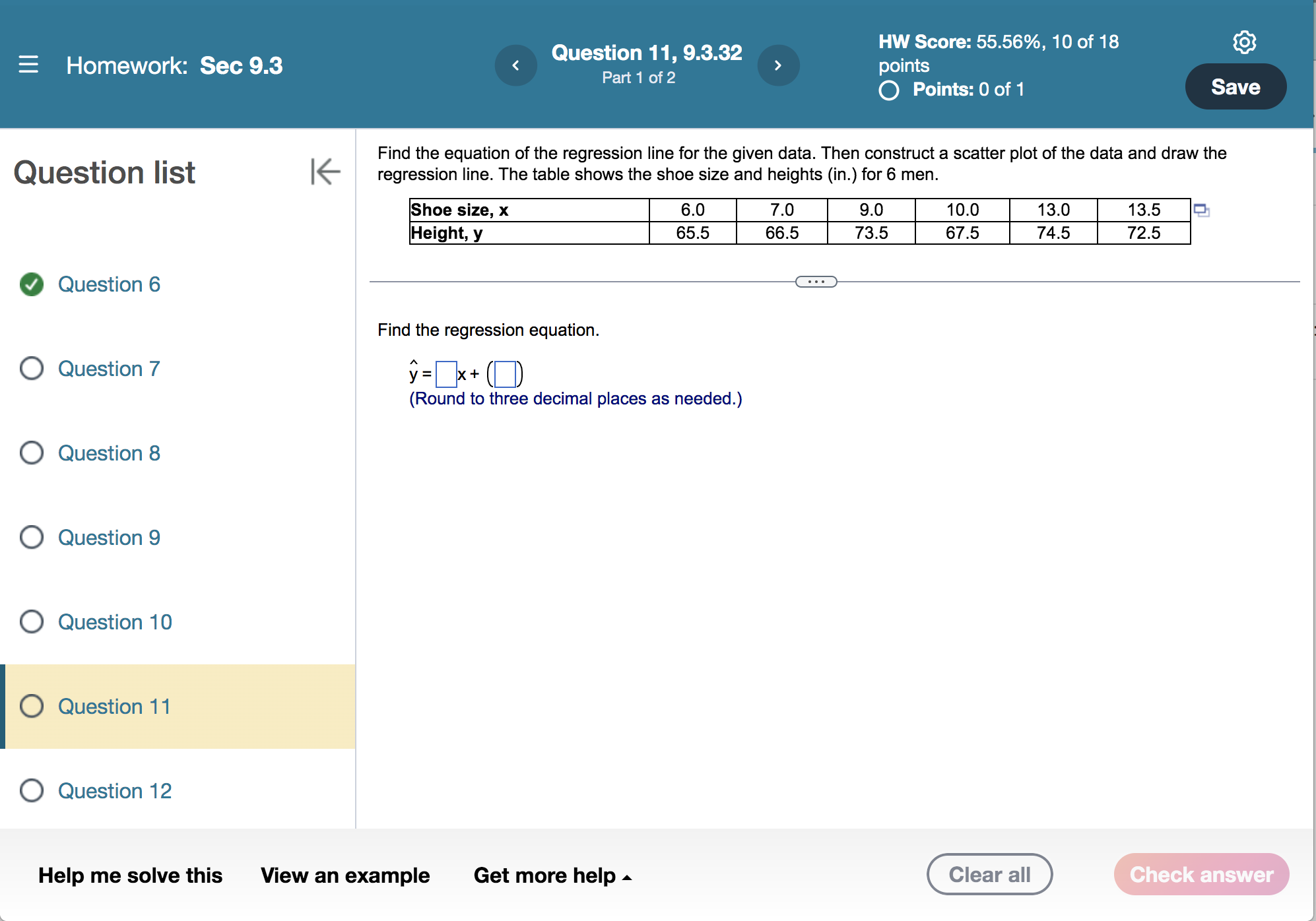Click Help me solve this
1316x921 pixels.
(130, 875)
